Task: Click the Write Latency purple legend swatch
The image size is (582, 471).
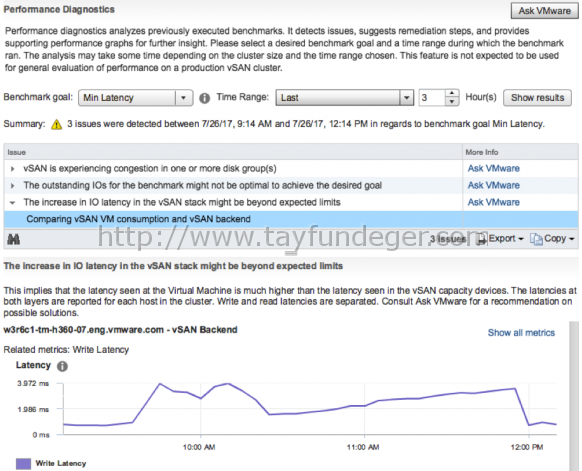Action: 23,464
